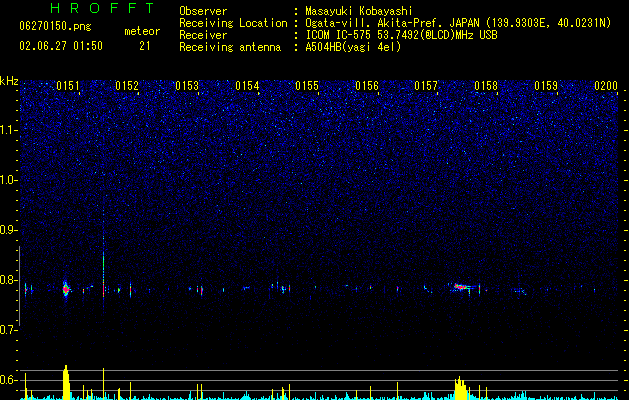Click the meteor count value 21
The height and width of the screenshot is (400, 629).
(x=145, y=46)
